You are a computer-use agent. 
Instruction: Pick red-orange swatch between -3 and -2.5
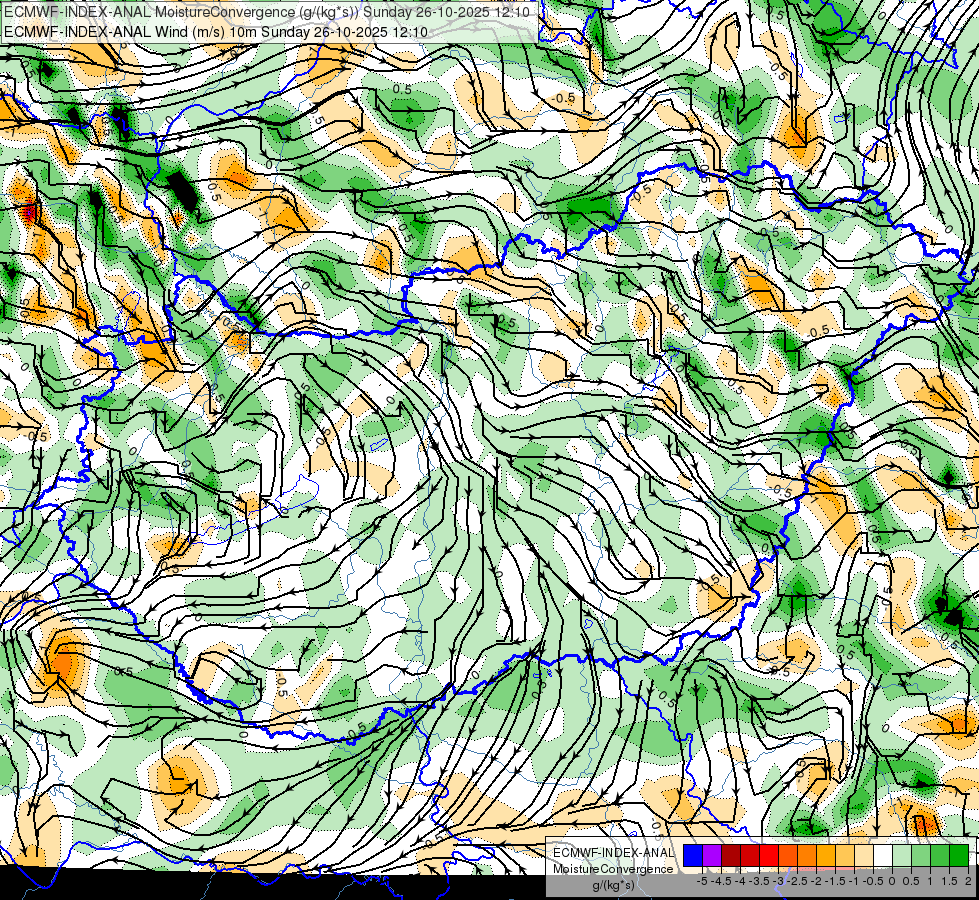[x=788, y=855]
